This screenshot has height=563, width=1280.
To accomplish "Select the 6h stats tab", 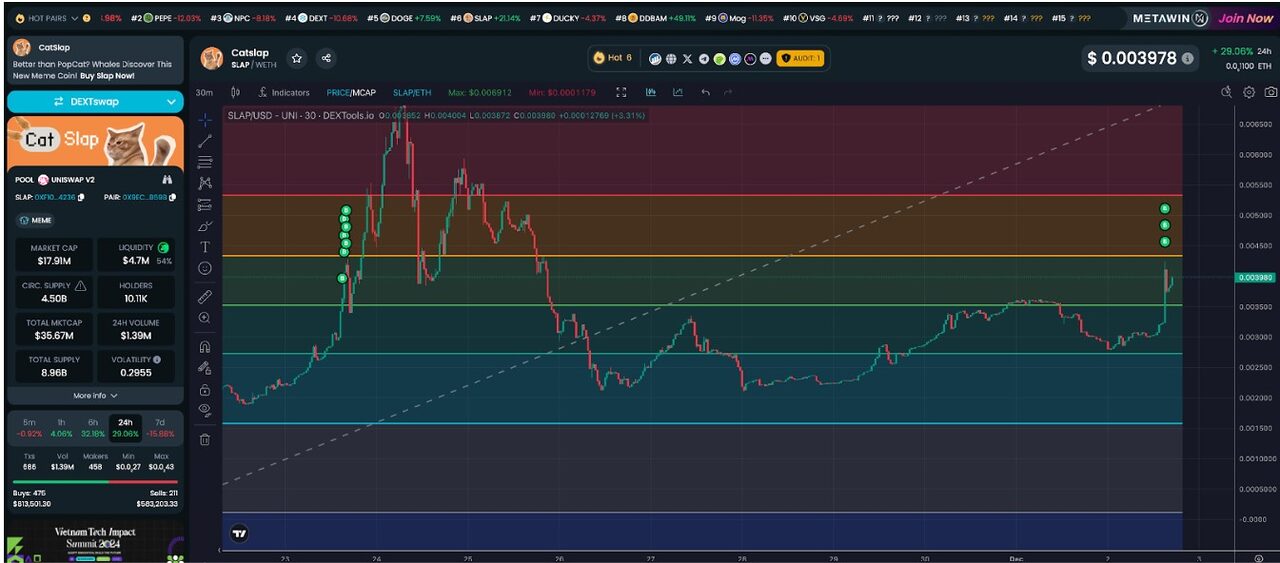I will pyautogui.click(x=94, y=429).
